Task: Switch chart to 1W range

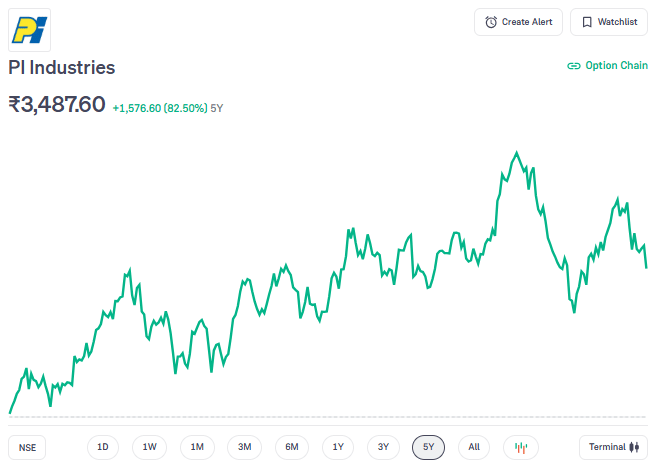Action: [150, 447]
